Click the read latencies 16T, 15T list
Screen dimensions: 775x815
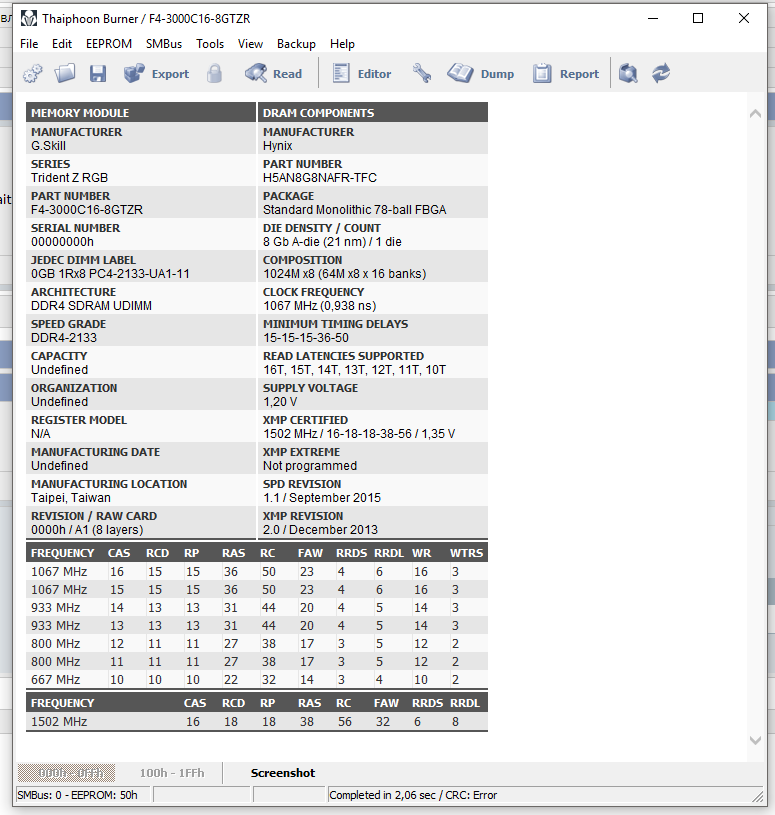click(354, 370)
